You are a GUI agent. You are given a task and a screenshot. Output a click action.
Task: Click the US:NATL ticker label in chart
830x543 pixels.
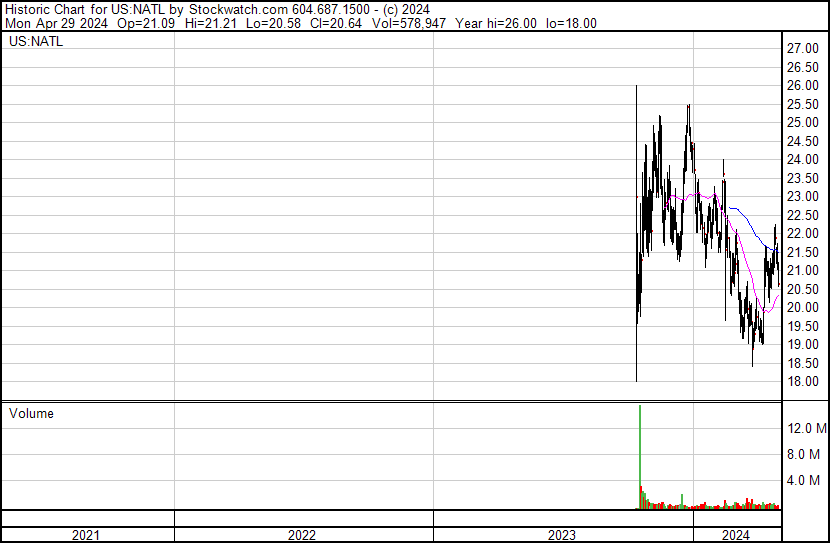point(36,42)
